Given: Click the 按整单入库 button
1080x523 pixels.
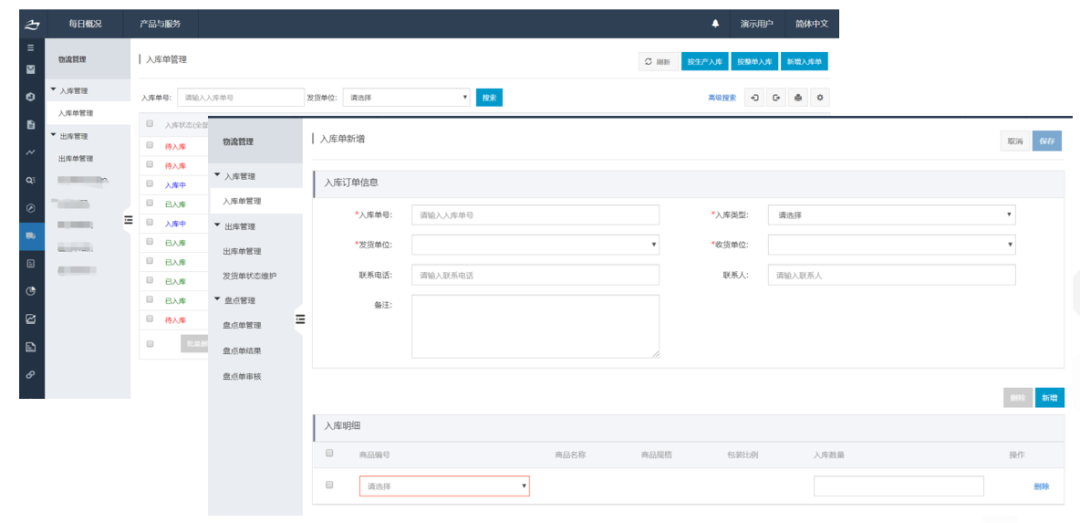Looking at the screenshot, I should pos(755,61).
